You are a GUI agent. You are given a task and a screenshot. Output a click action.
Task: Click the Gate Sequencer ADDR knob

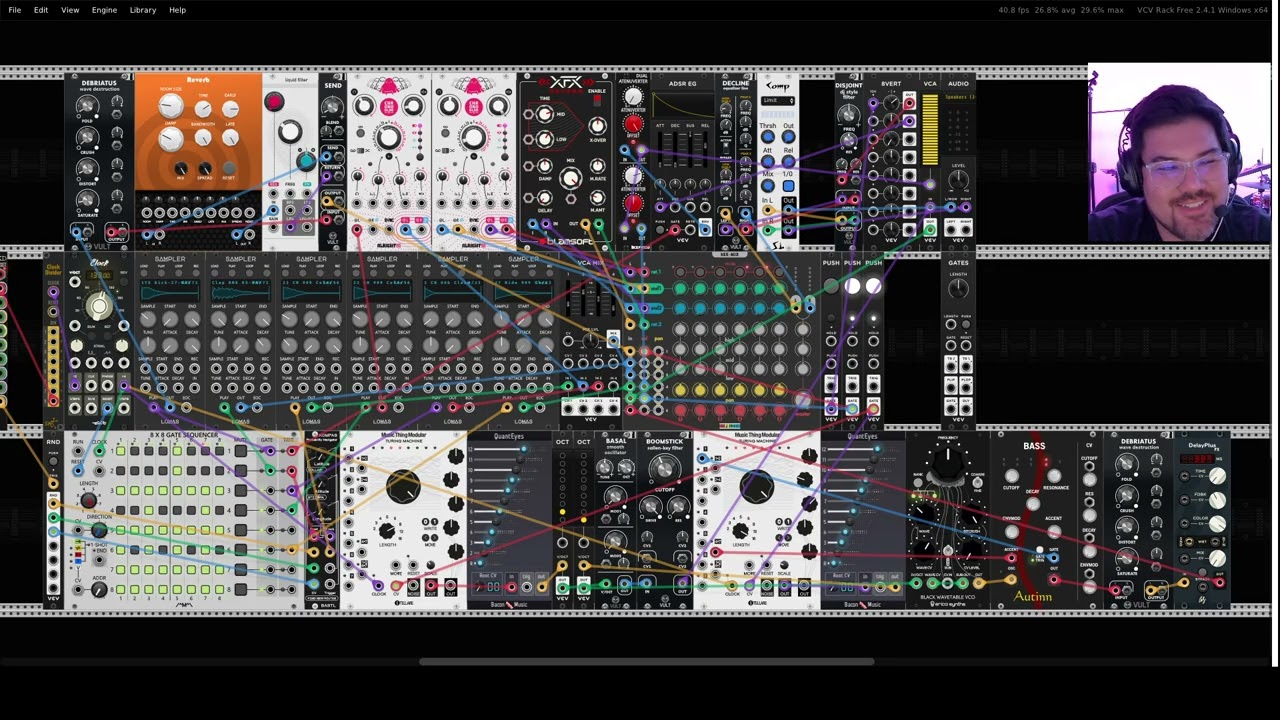[98, 590]
